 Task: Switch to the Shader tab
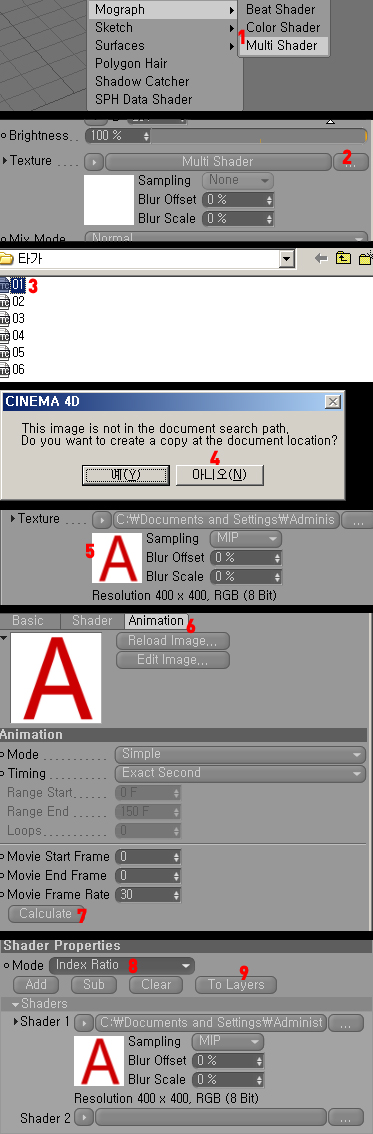tap(92, 621)
